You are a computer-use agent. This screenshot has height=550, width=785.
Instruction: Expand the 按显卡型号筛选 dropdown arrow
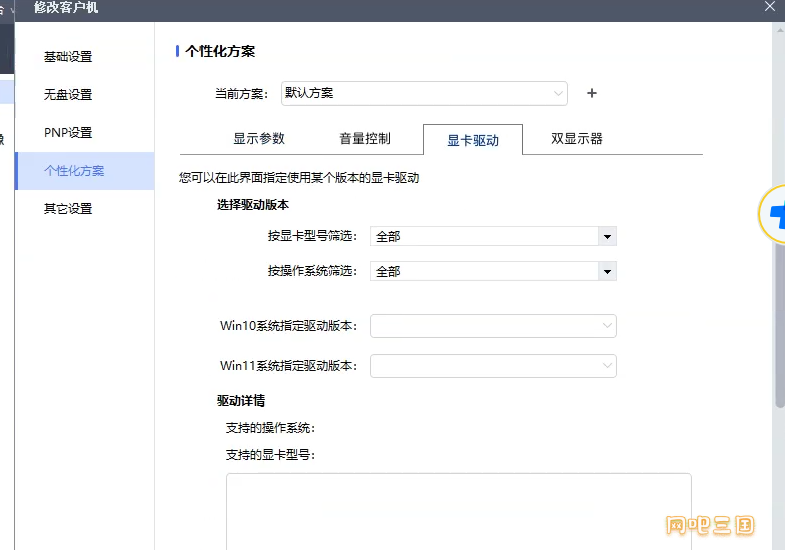tap(607, 237)
